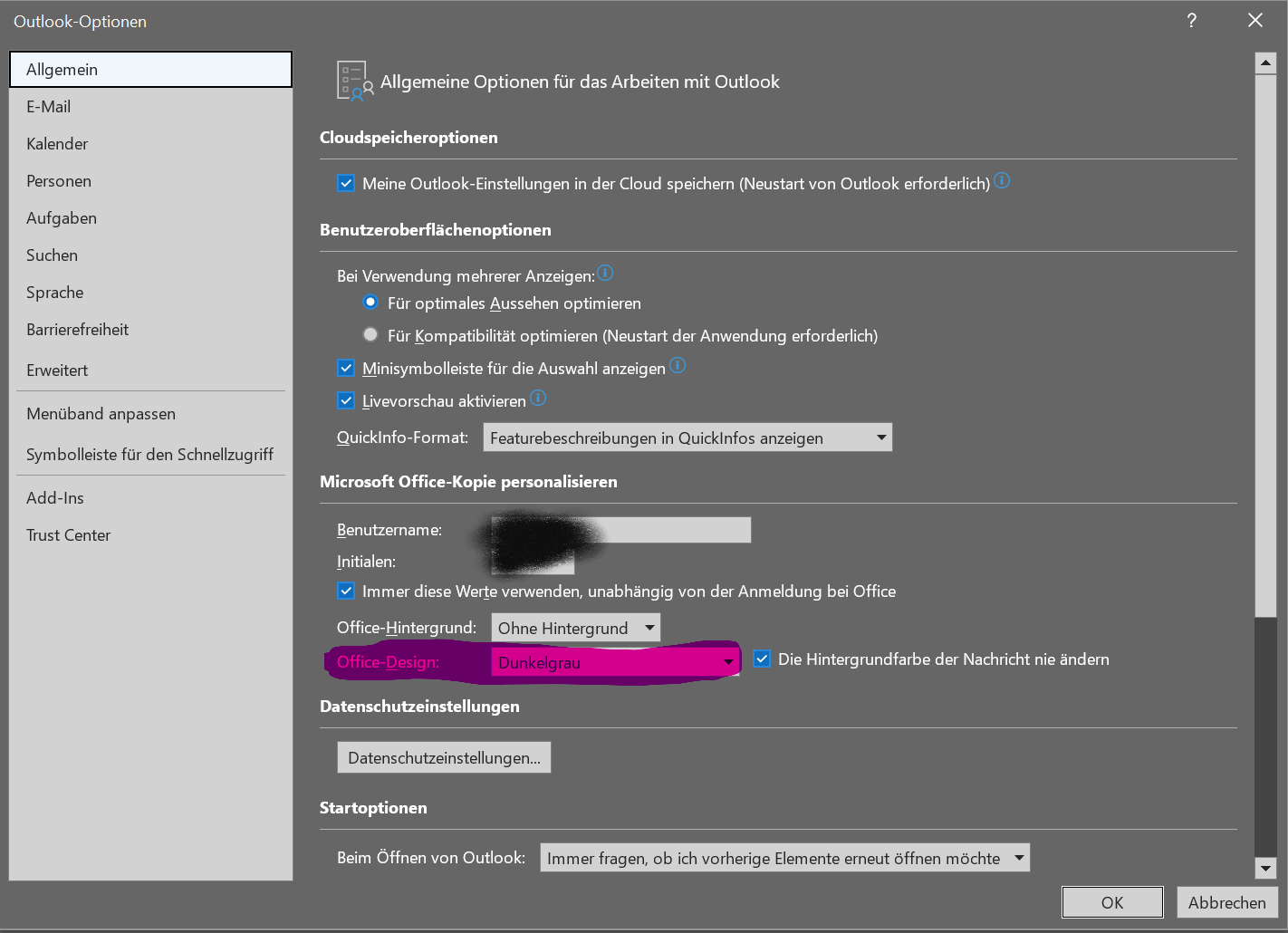1288x933 pixels.
Task: Toggle 'Meine Outlook-Einstellungen in der Cloud speichern' checkbox
Action: (x=346, y=183)
